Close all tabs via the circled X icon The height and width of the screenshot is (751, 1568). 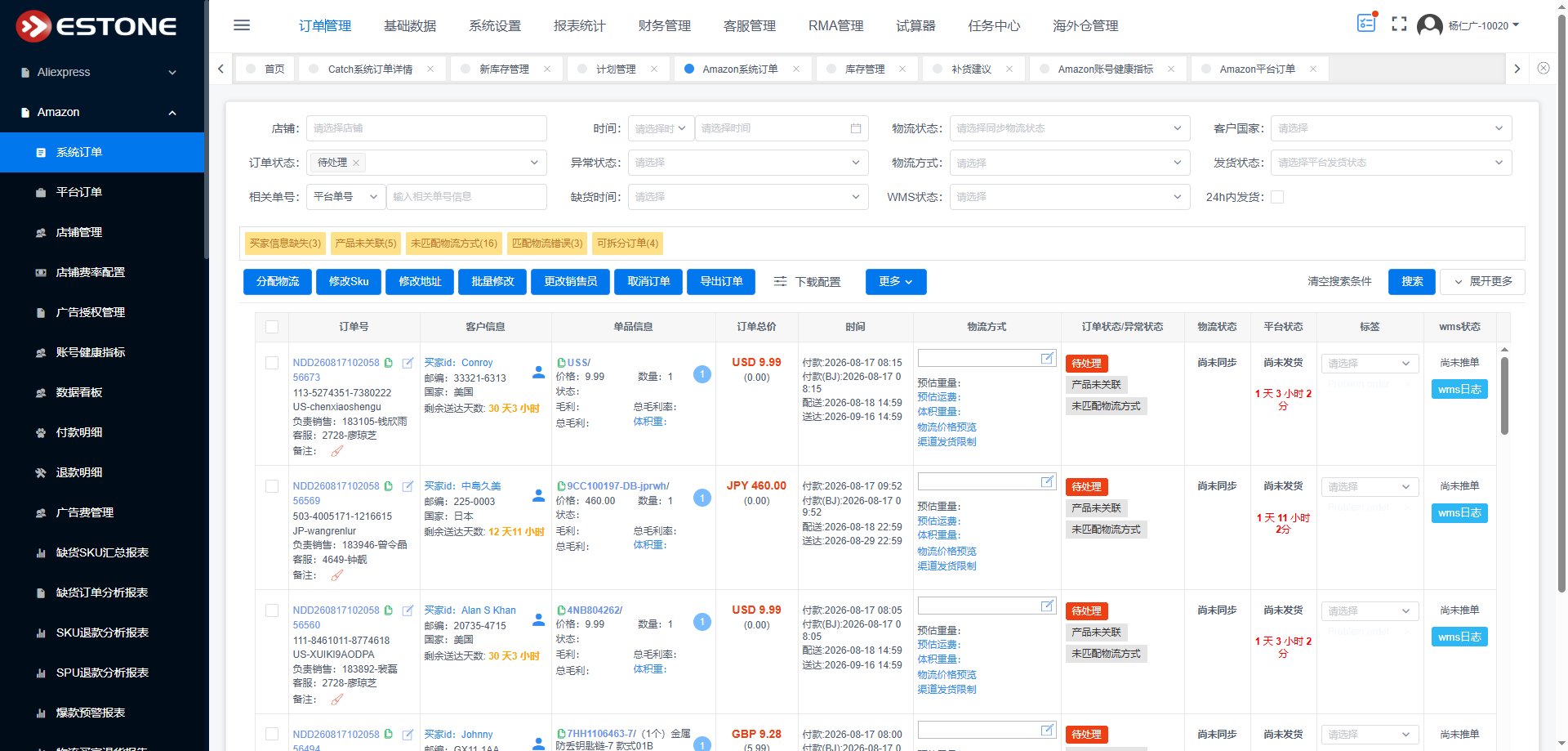coord(1543,68)
